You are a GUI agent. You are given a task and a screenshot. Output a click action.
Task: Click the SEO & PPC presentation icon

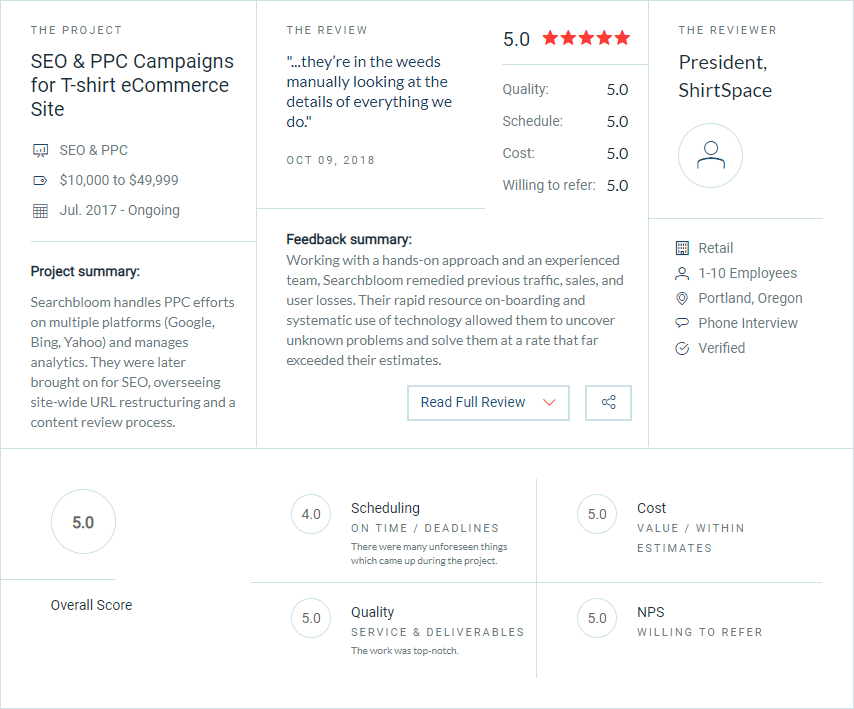40,151
